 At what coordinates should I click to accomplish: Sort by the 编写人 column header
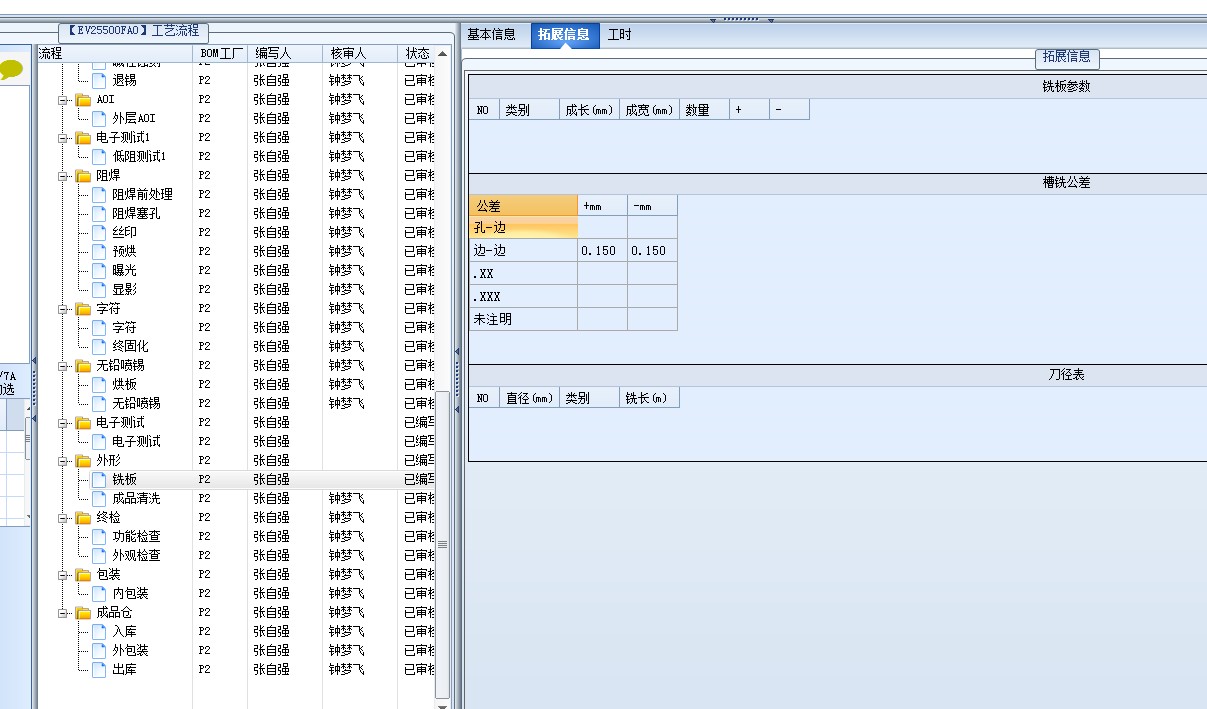click(x=285, y=53)
